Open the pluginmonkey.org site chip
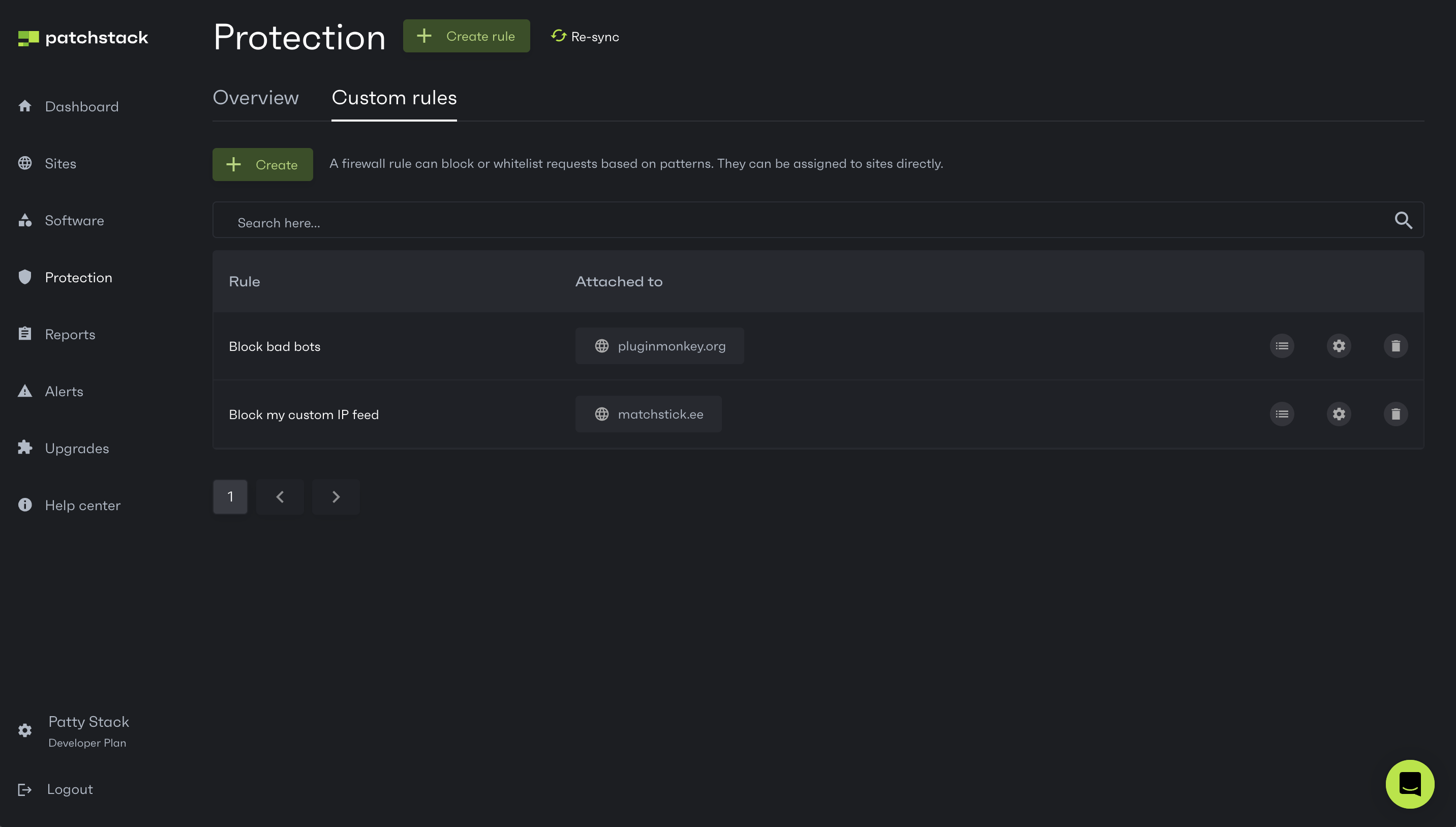1456x827 pixels. click(x=659, y=346)
